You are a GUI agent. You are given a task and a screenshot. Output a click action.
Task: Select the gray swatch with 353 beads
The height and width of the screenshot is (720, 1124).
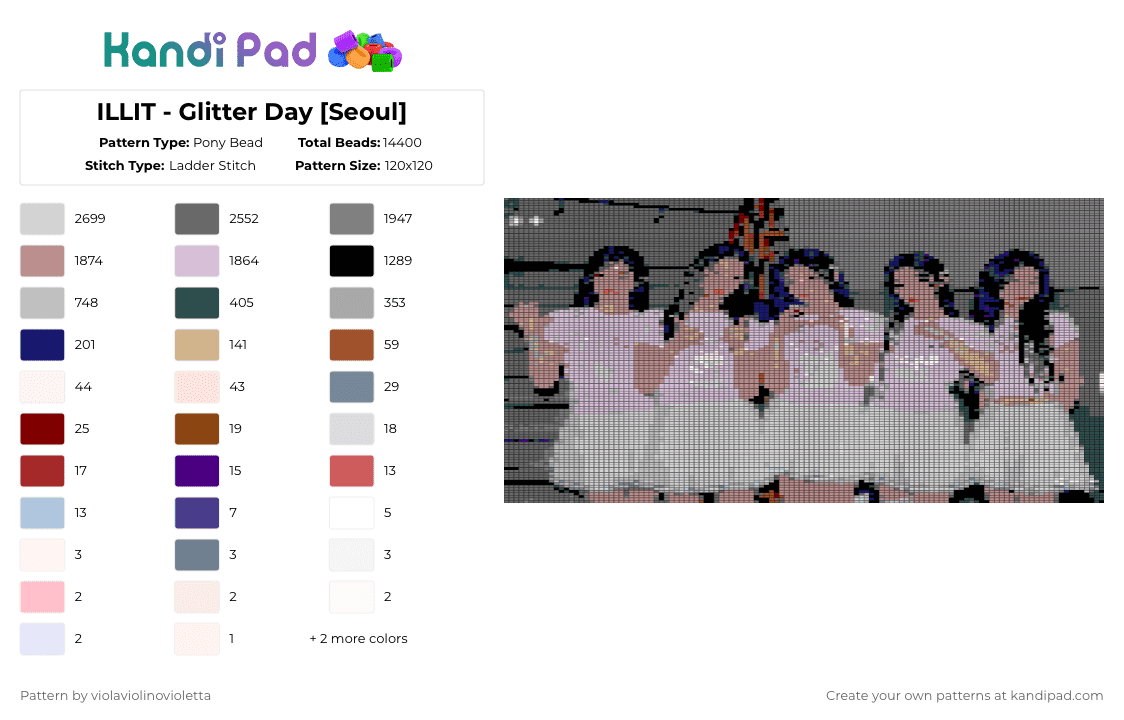[352, 303]
